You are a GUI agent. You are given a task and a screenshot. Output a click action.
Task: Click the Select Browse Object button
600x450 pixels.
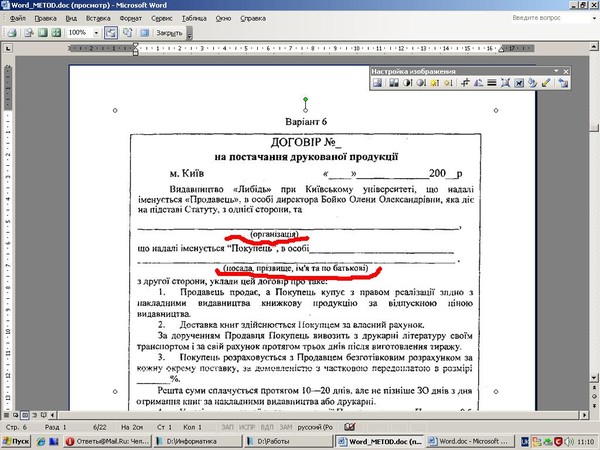tap(594, 396)
